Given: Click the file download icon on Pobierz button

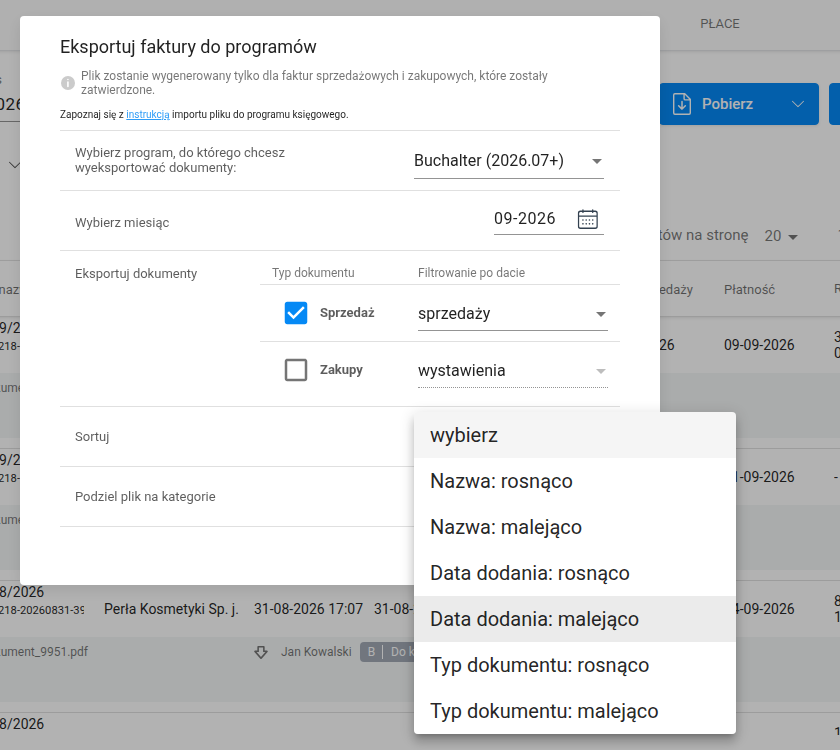Looking at the screenshot, I should [x=682, y=104].
